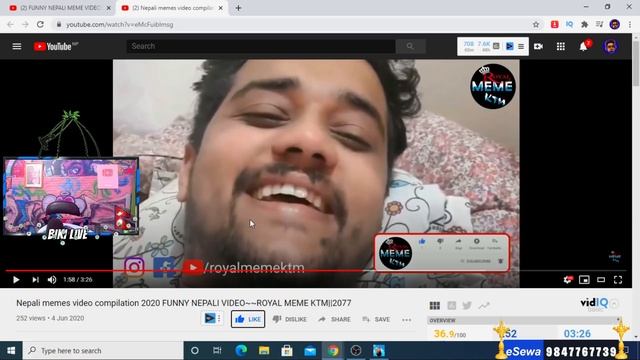Select the vidIQ Twitter tab icon

(467, 305)
